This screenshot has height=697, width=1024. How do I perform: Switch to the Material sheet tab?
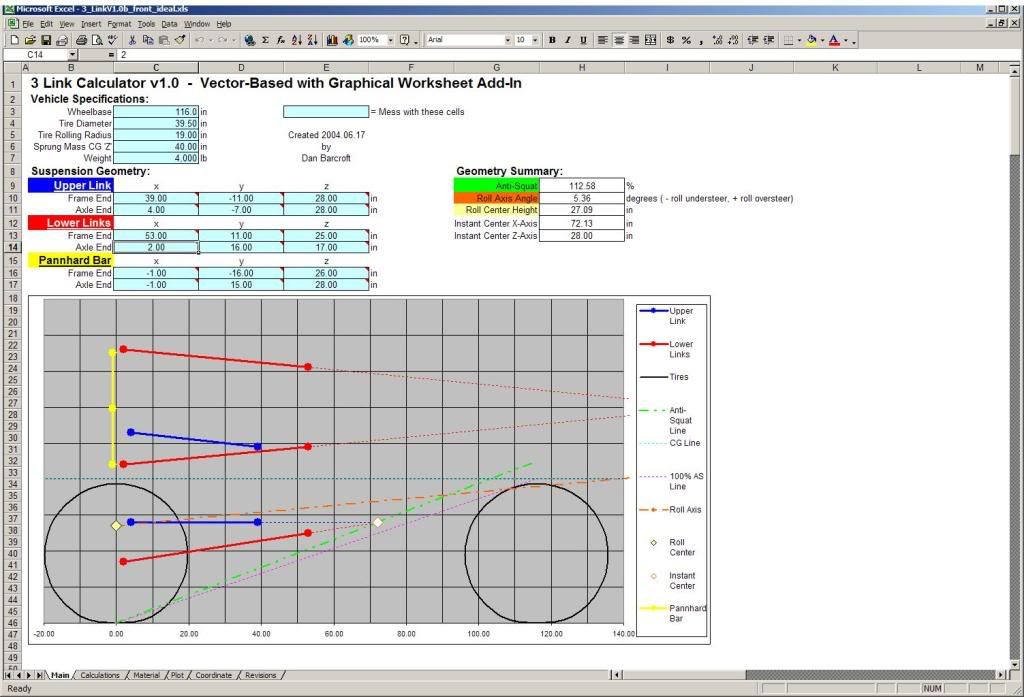(x=146, y=675)
